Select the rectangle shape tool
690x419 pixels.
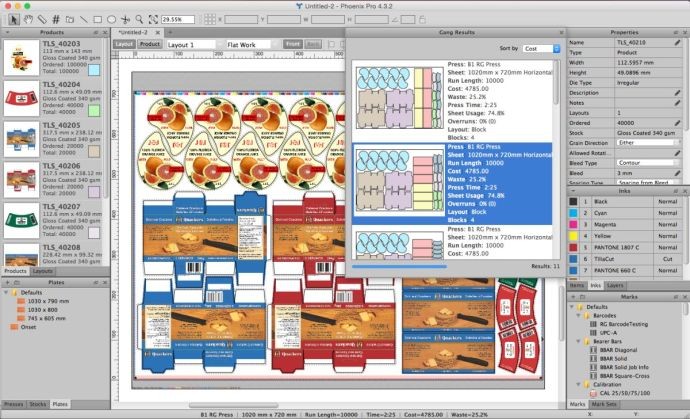[96, 18]
